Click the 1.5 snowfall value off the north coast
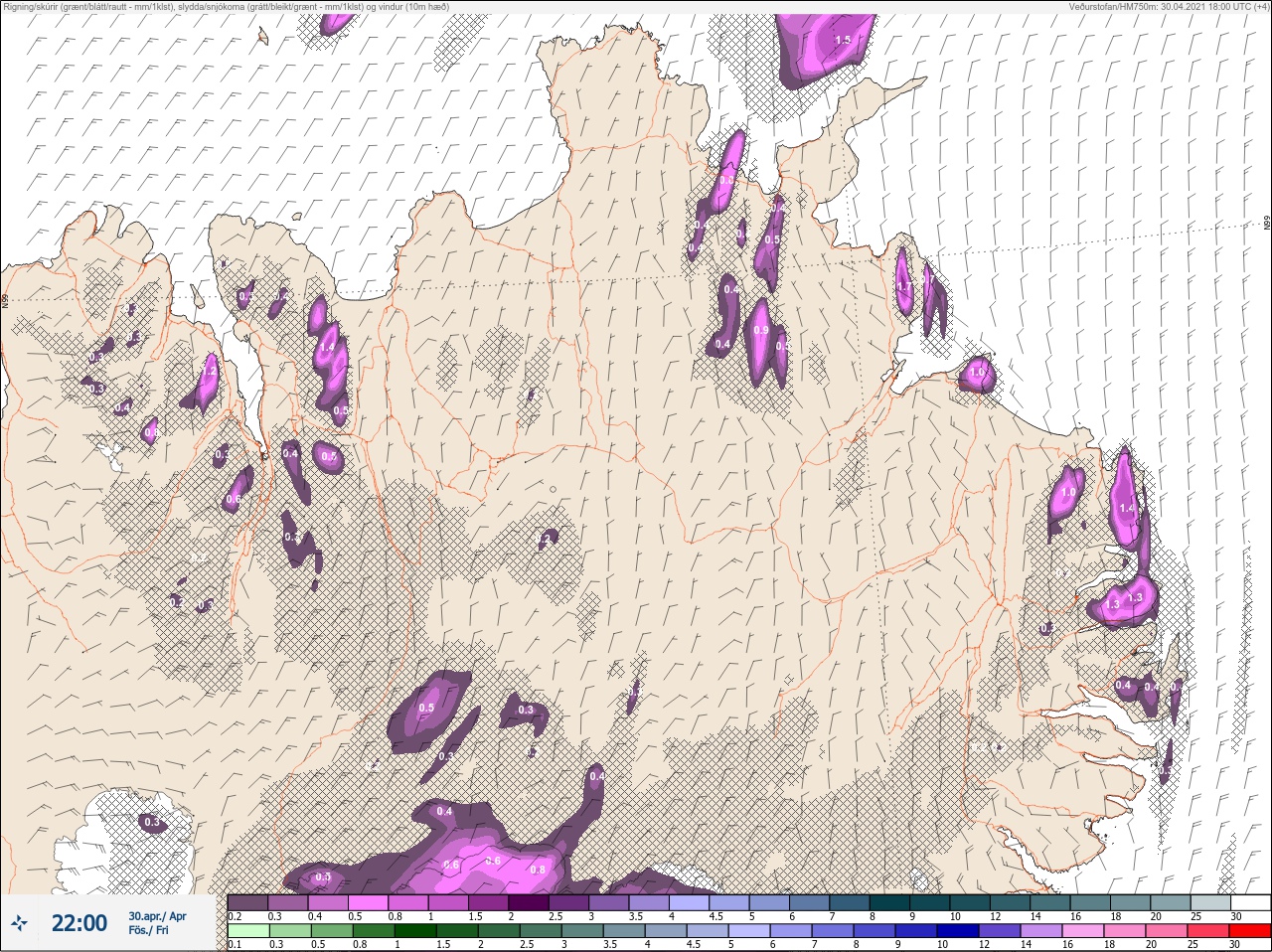Screen dimensions: 1272x952 (x=843, y=40)
